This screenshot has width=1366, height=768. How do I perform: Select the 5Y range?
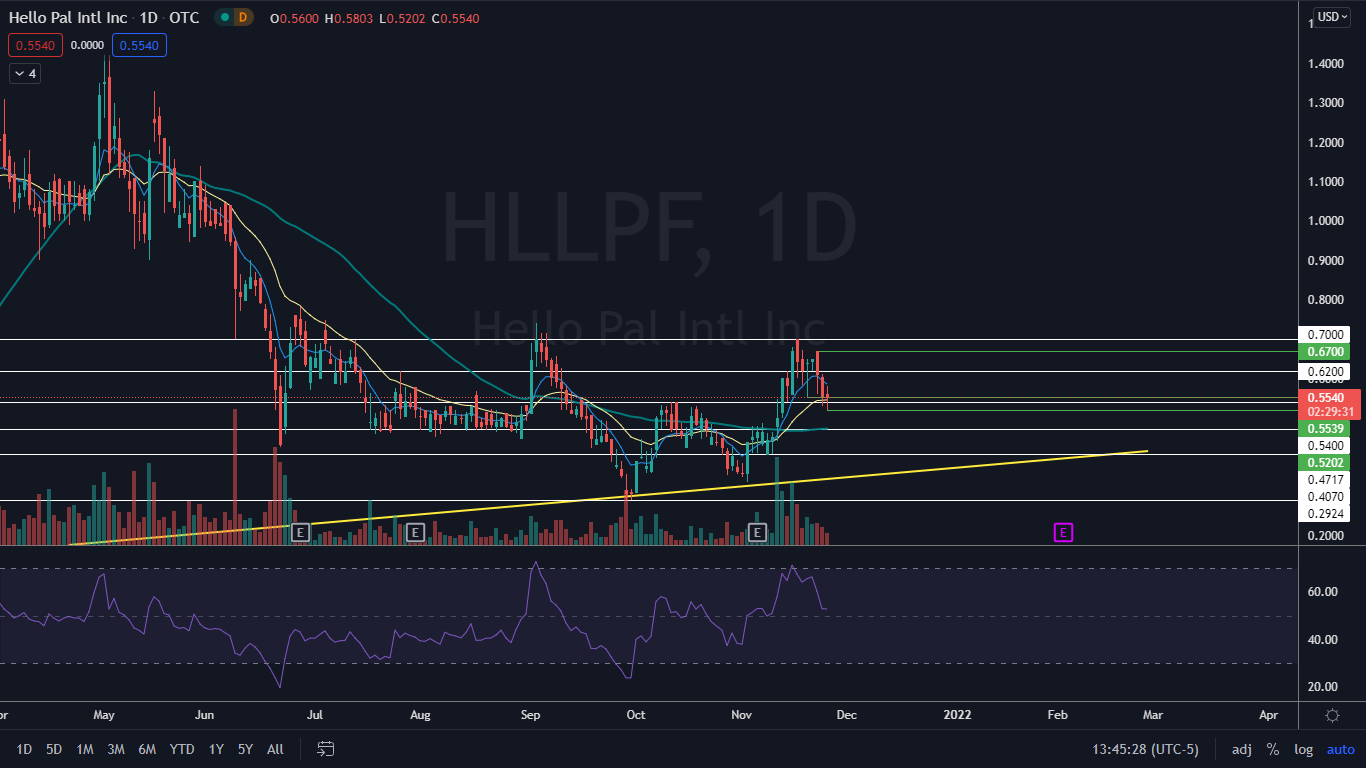(245, 749)
